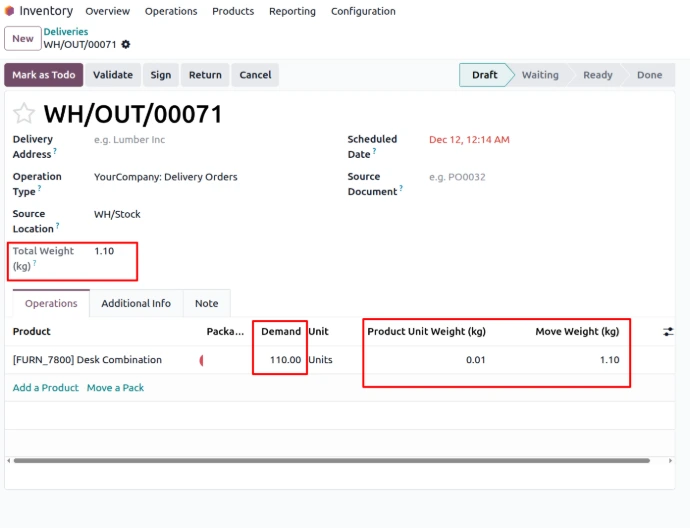Expand the Reporting menu
Image resolution: width=690 pixels, height=528 pixels.
click(292, 11)
